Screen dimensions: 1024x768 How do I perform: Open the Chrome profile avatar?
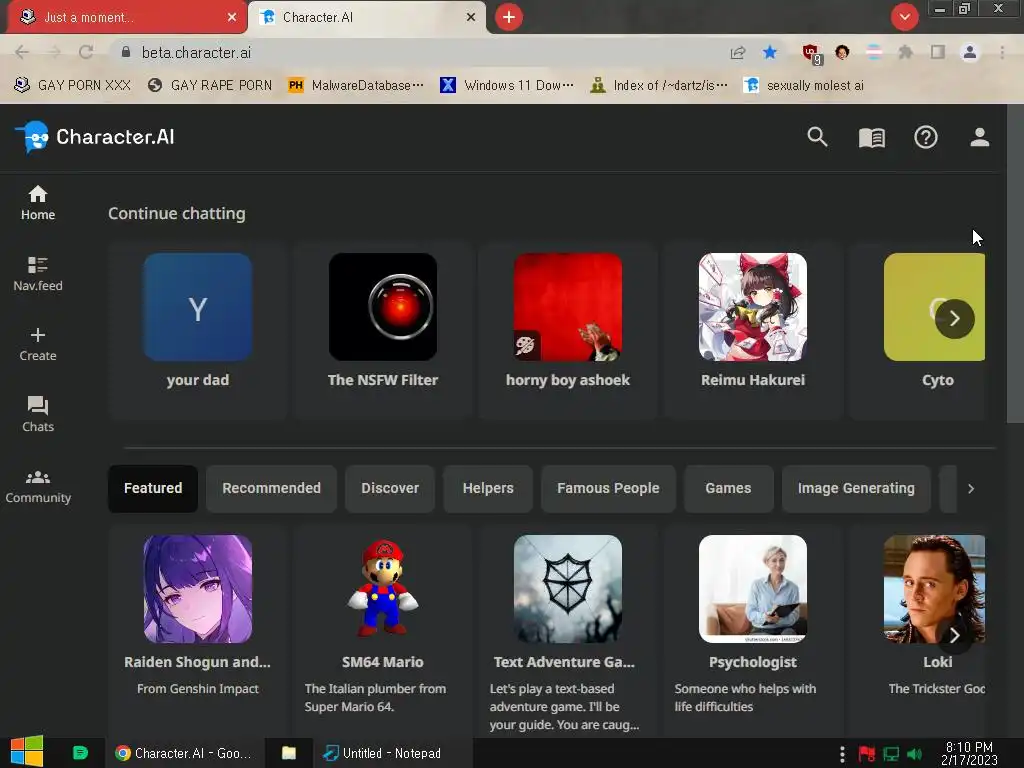[970, 52]
